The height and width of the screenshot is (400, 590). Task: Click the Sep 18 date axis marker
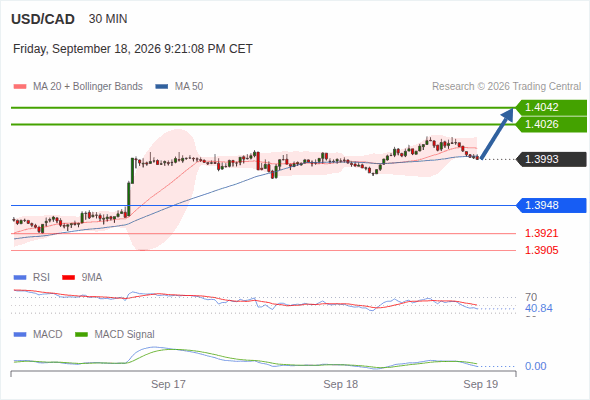pyautogui.click(x=341, y=384)
